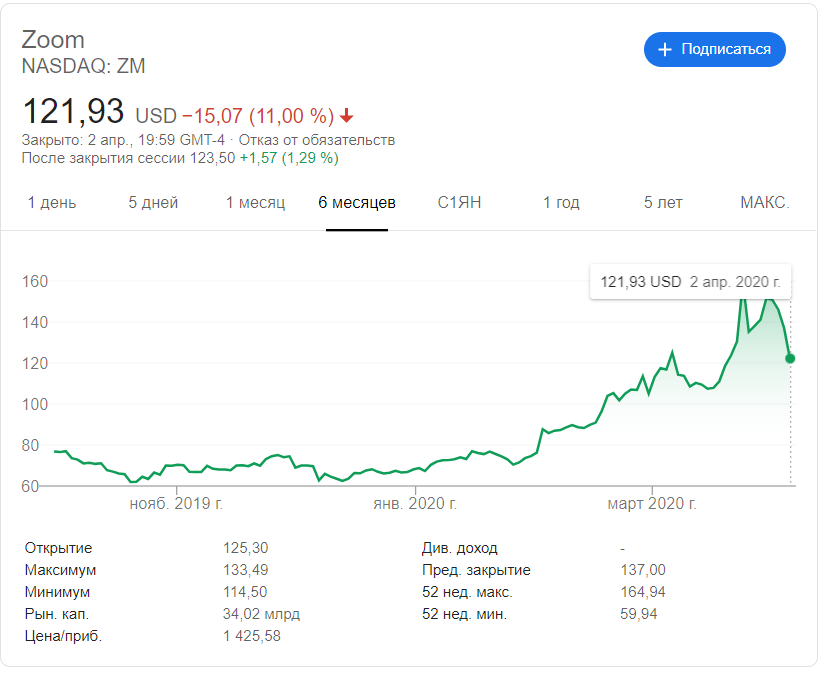The image size is (827, 680).
Task: Click the −15,07 (11,00 %) change text
Action: [258, 116]
